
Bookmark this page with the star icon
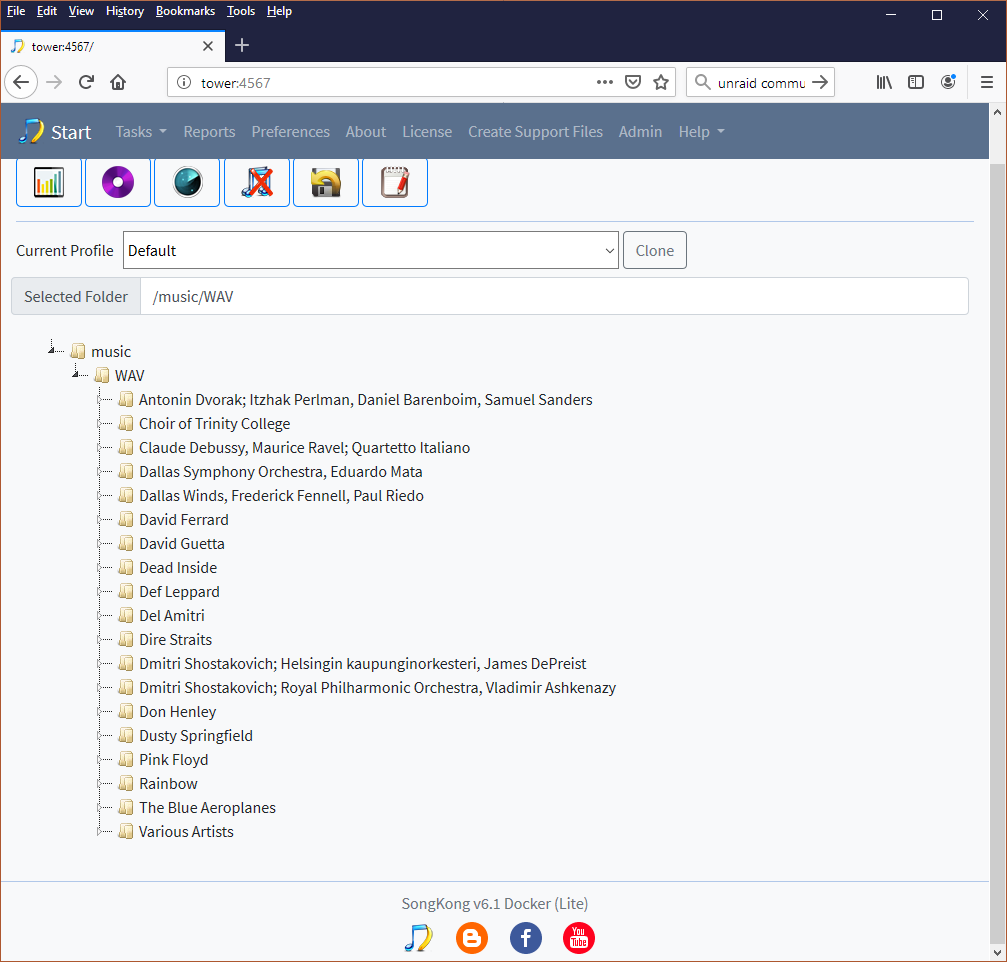tap(661, 82)
